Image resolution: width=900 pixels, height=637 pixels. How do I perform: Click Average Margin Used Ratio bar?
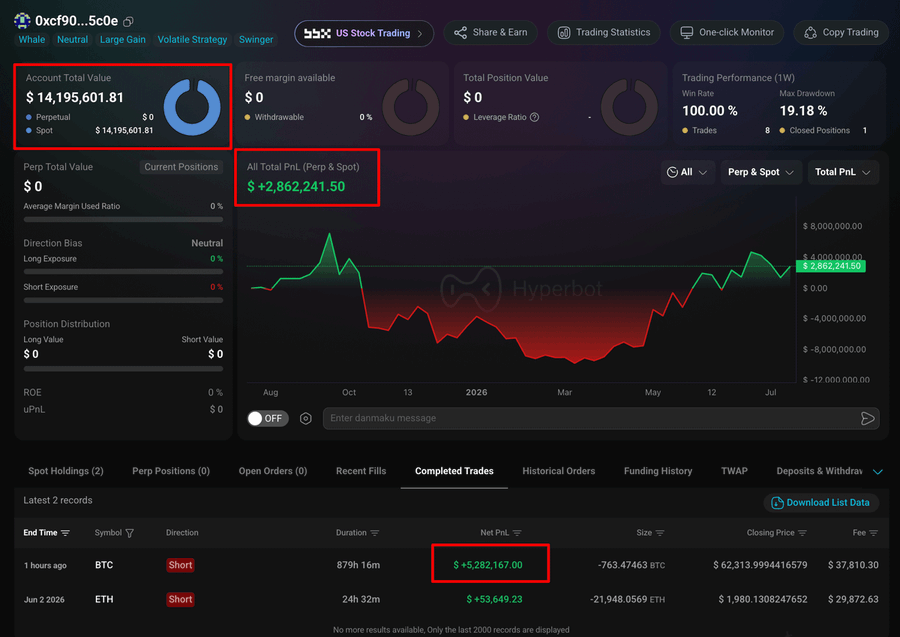pos(123,219)
